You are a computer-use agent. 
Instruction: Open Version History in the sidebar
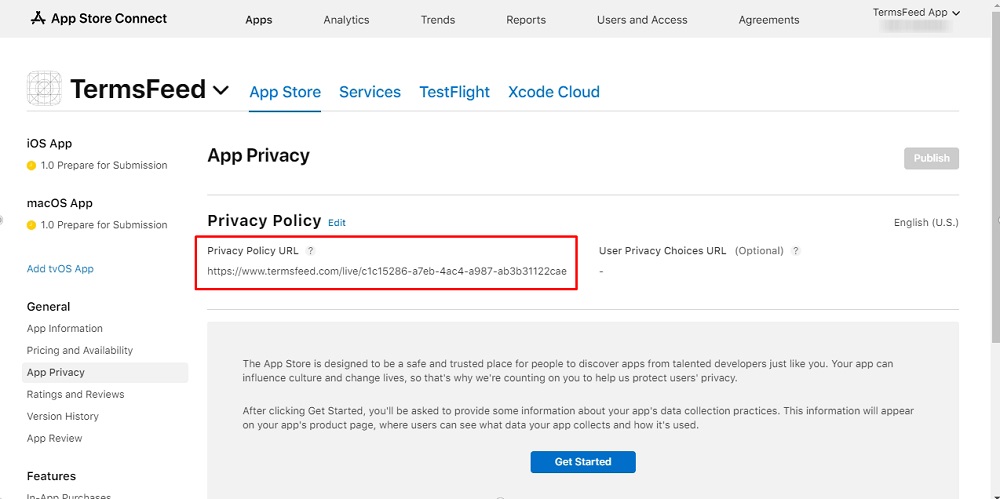62,417
